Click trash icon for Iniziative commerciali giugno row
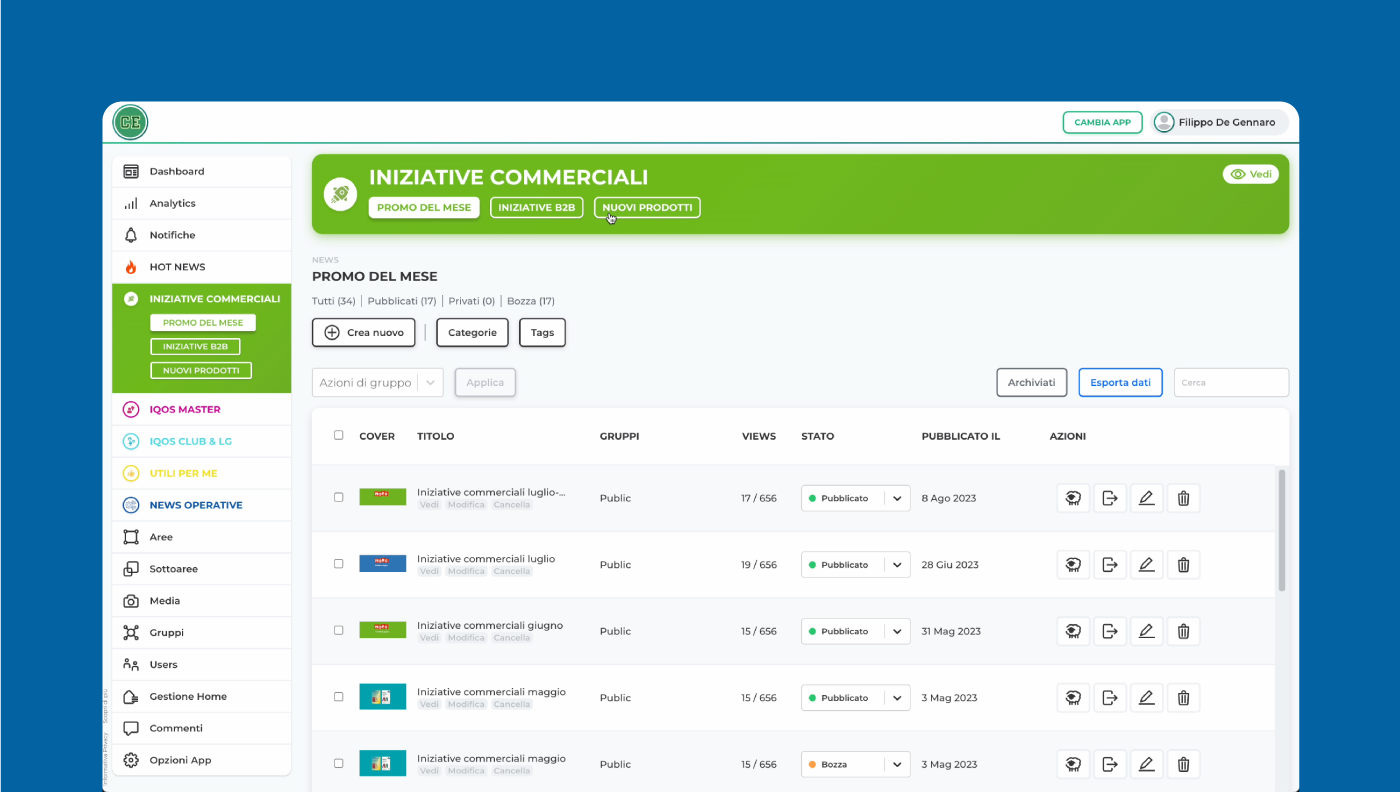This screenshot has height=792, width=1400. coord(1183,631)
